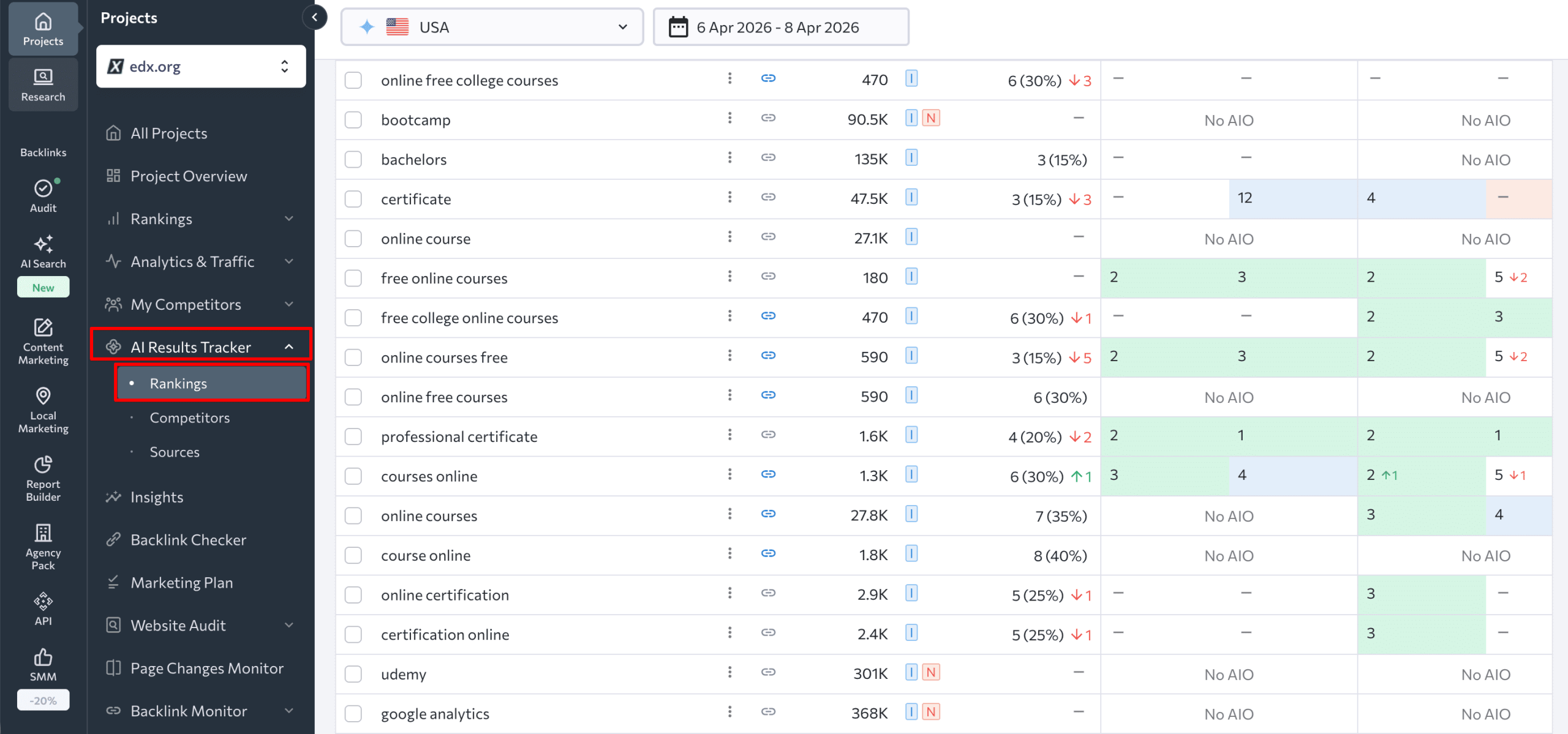The image size is (1568, 734).
Task: Open the Research section in the left sidebar
Action: [43, 84]
